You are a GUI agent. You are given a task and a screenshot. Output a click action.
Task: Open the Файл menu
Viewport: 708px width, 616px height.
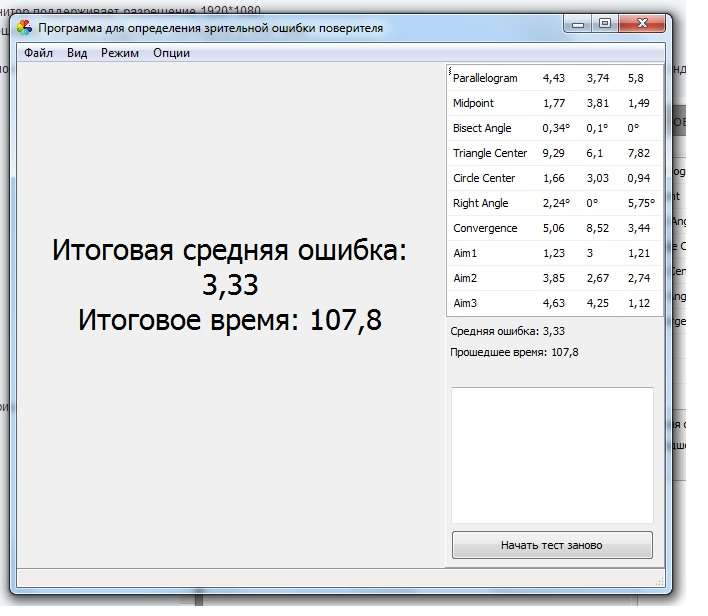38,53
